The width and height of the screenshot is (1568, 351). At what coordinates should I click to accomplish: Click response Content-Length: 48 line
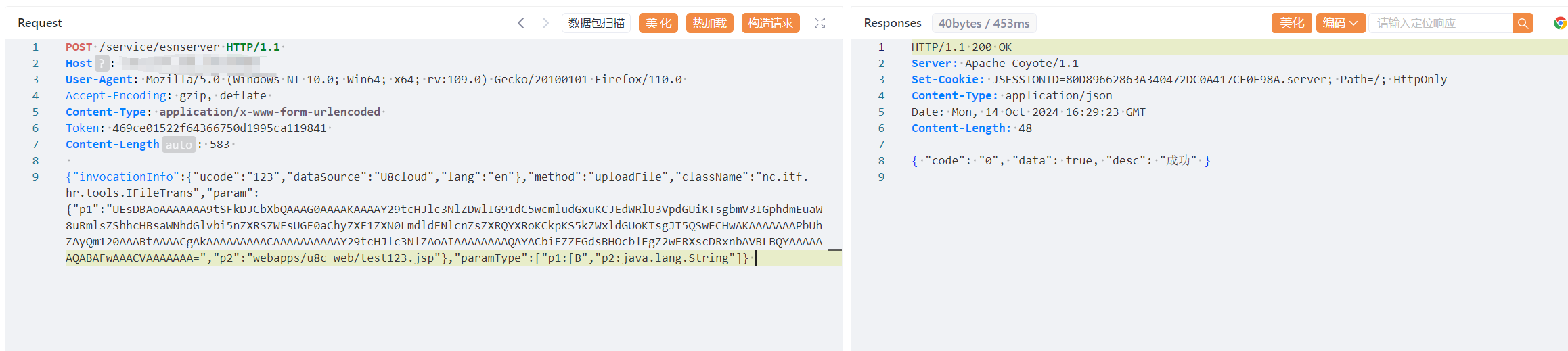click(972, 128)
